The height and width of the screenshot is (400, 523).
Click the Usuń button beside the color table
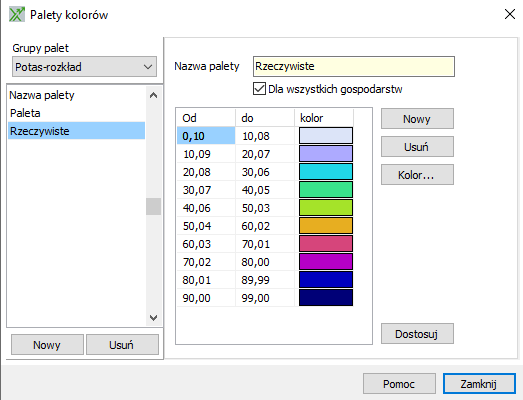417,147
